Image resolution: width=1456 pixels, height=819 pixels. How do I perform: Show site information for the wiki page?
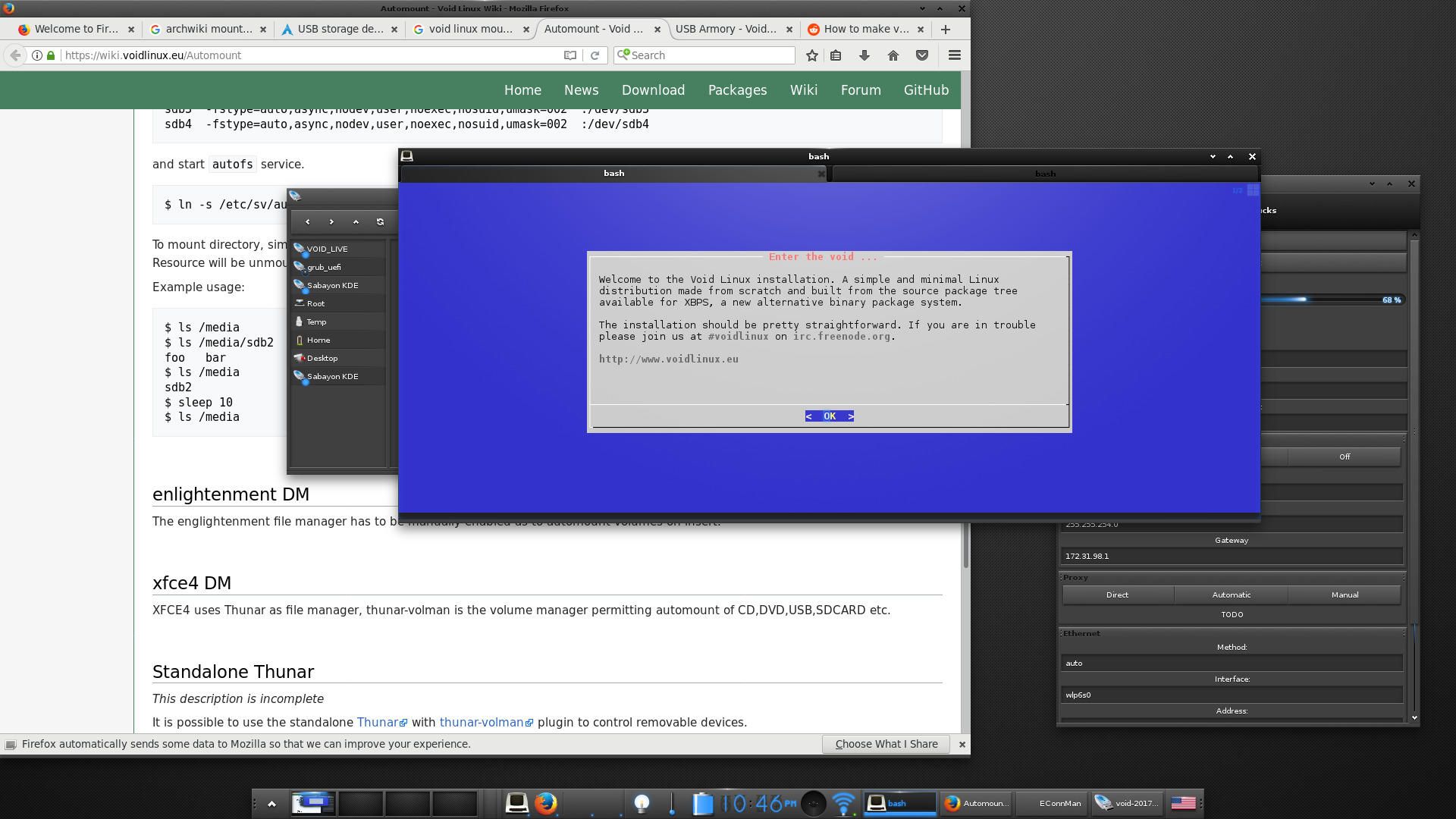tap(36, 55)
